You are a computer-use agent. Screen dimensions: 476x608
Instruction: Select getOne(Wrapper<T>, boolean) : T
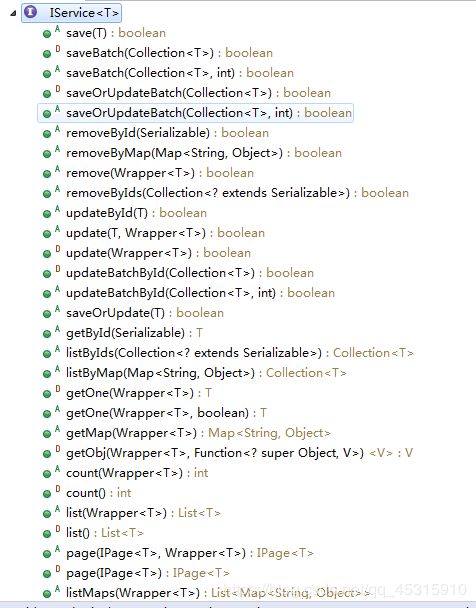167,413
